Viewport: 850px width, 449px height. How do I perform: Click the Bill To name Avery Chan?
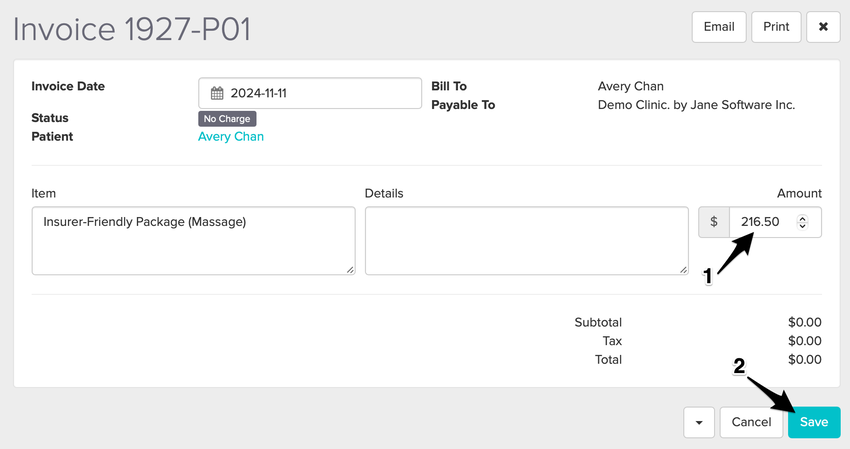[x=630, y=86]
